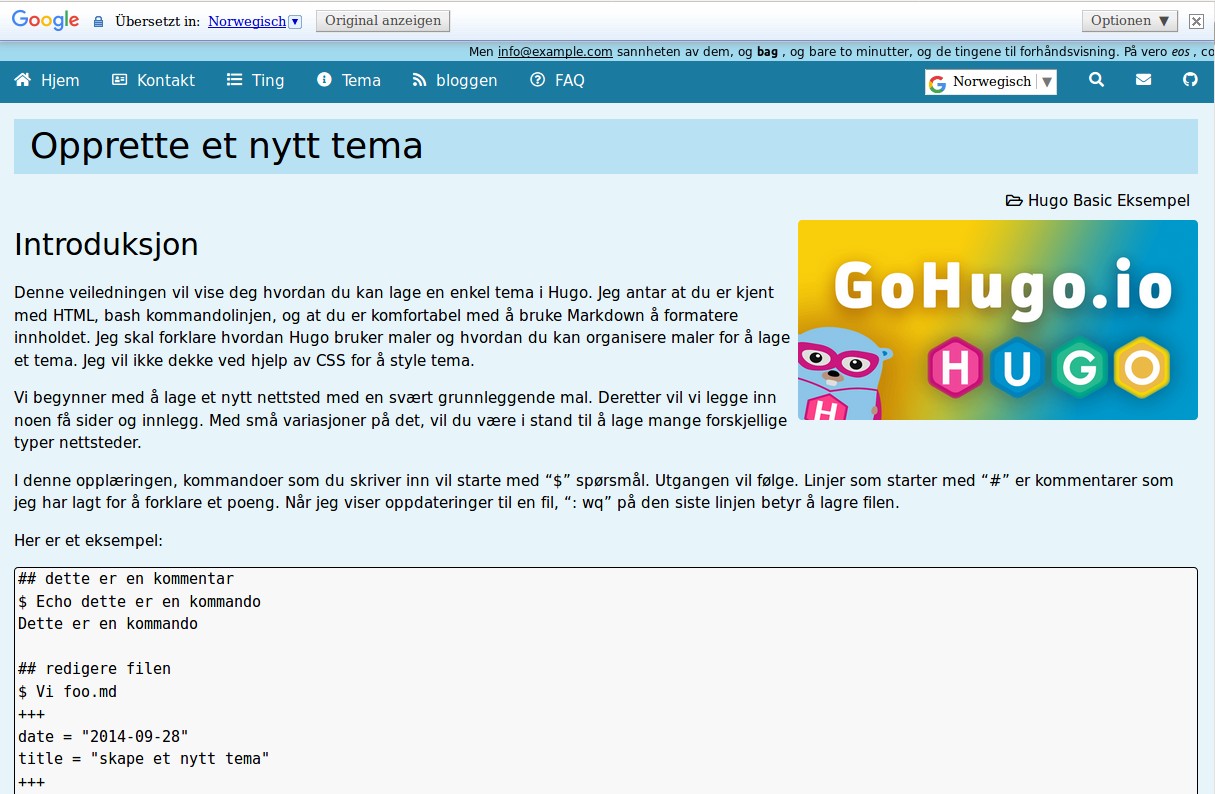Click the code line '$ Echo dette er en kommando'
The height and width of the screenshot is (794, 1215).
coord(139,602)
